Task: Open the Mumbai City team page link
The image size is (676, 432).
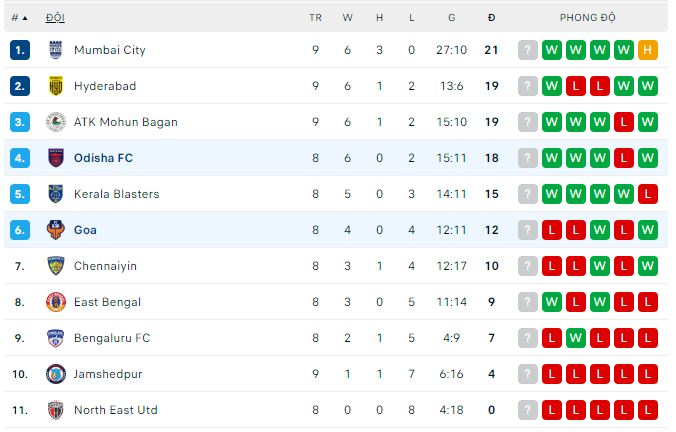Action: pos(109,50)
